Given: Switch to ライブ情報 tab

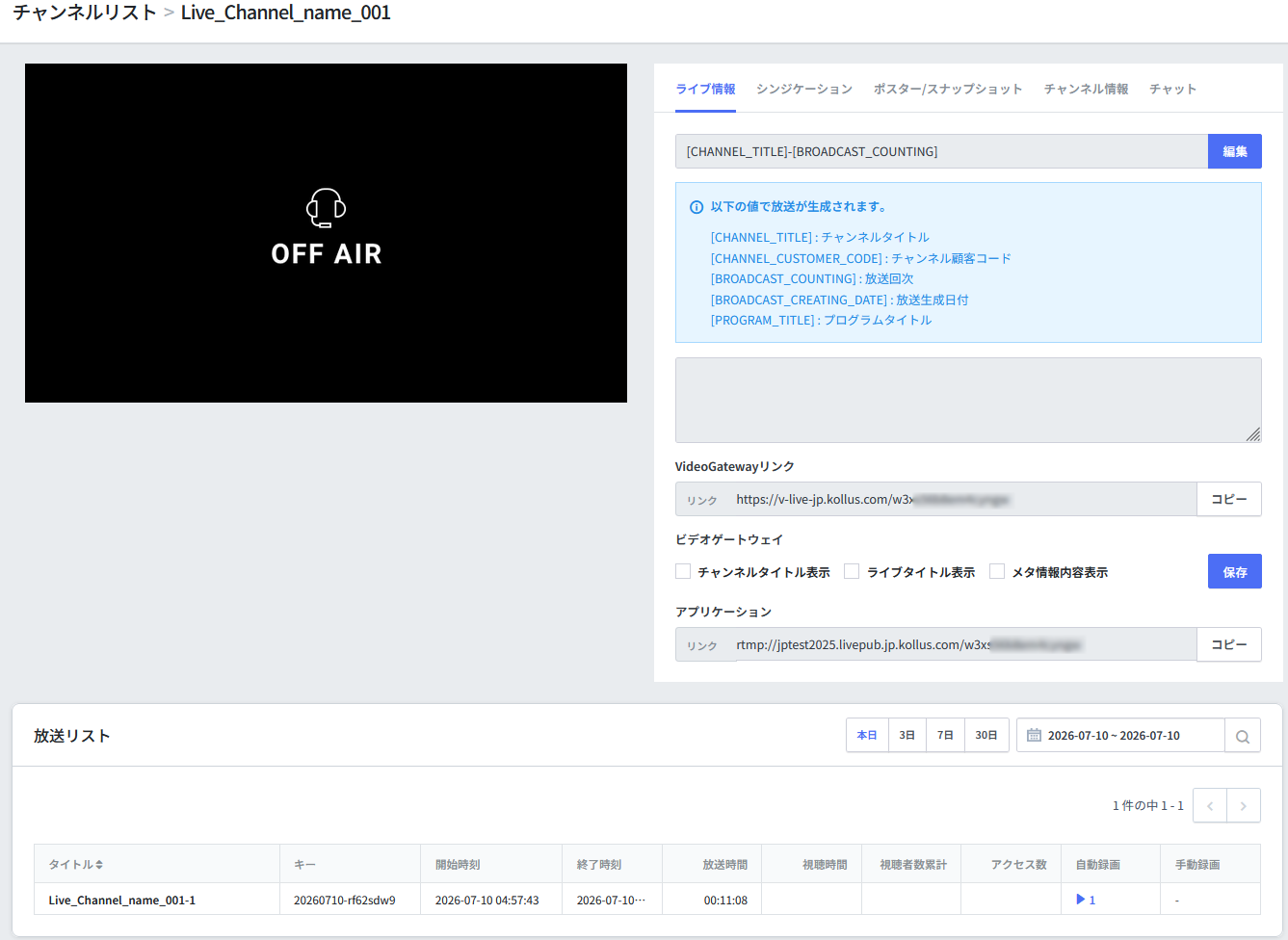Looking at the screenshot, I should (705, 89).
